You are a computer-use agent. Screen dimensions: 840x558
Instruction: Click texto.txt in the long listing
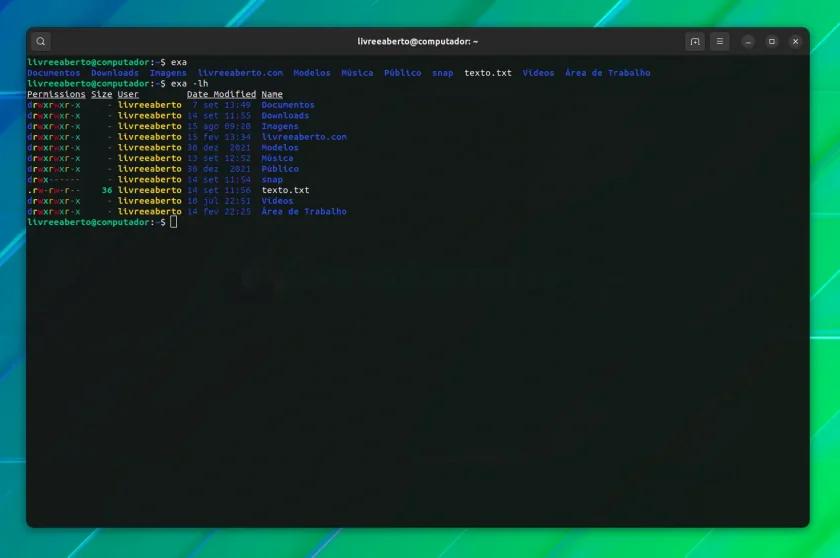click(x=285, y=190)
